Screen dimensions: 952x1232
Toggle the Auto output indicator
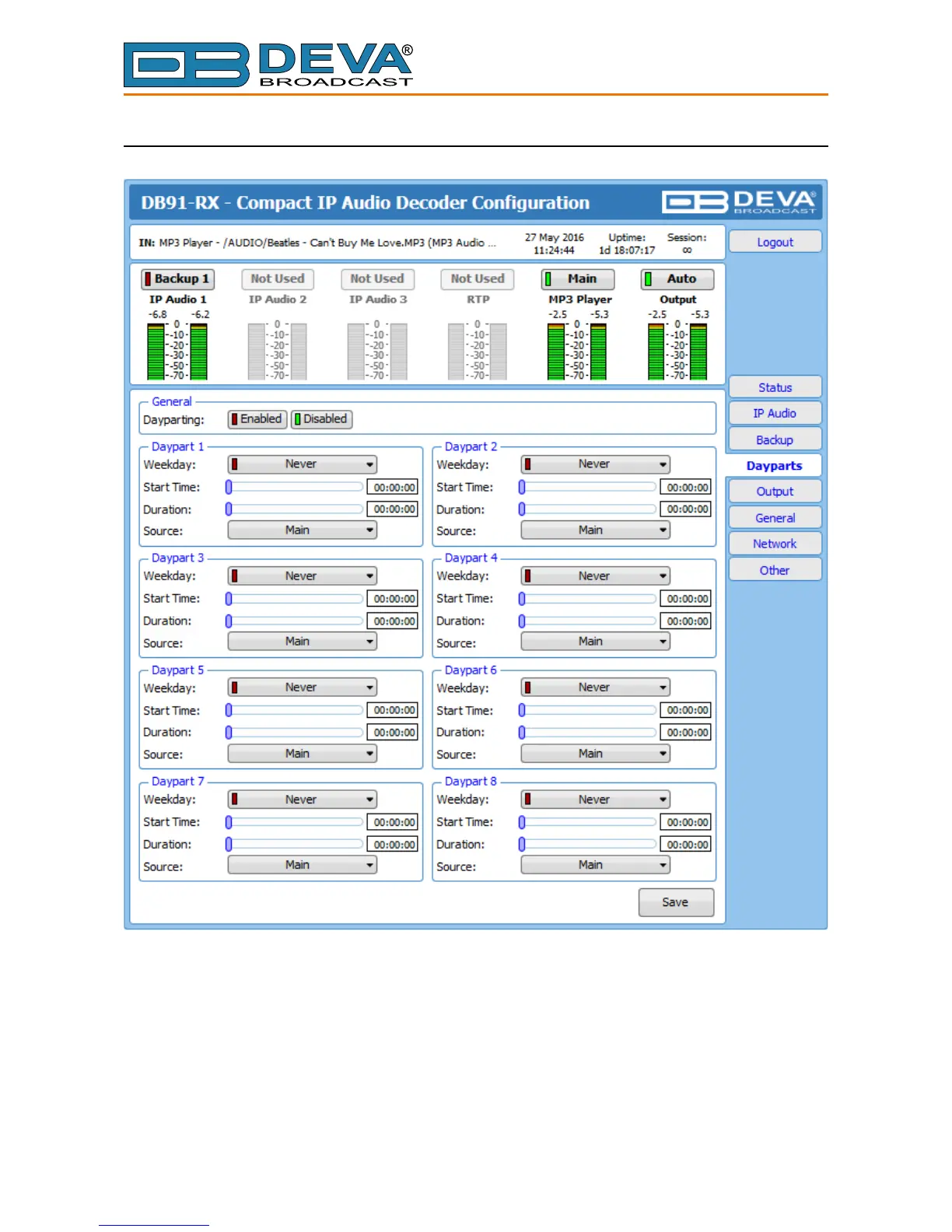[x=677, y=278]
